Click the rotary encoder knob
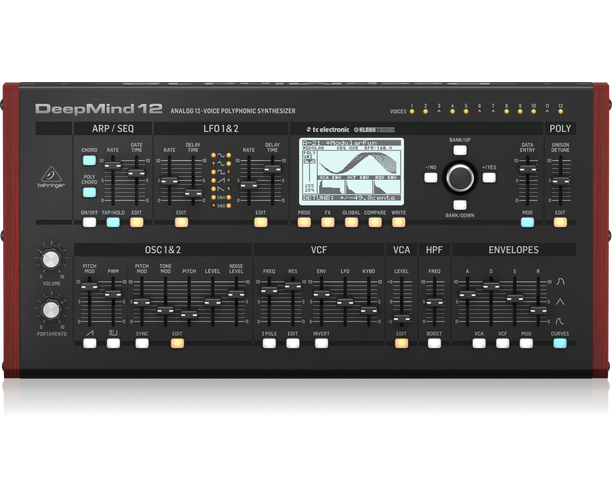Viewport: 612px width, 500px height. (459, 178)
